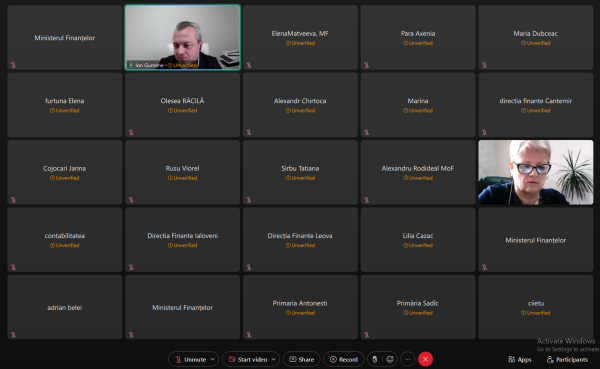Expand audio options arrow beside Unmute

point(213,359)
